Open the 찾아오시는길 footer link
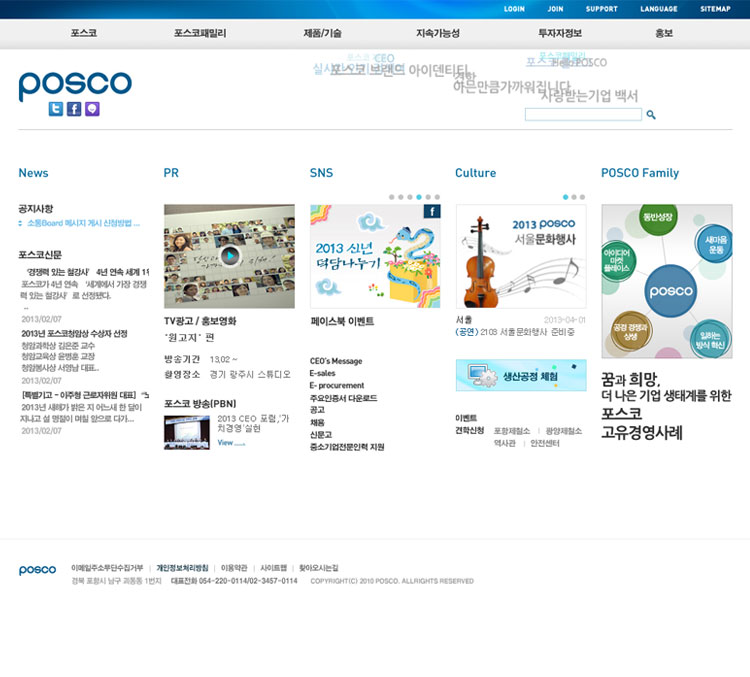The height and width of the screenshot is (677, 750). click(319, 568)
